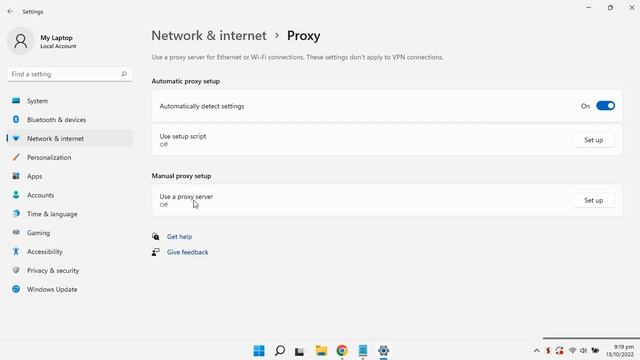Image resolution: width=640 pixels, height=360 pixels.
Task: Expand hidden system tray icons chevron
Action: [x=537, y=351]
